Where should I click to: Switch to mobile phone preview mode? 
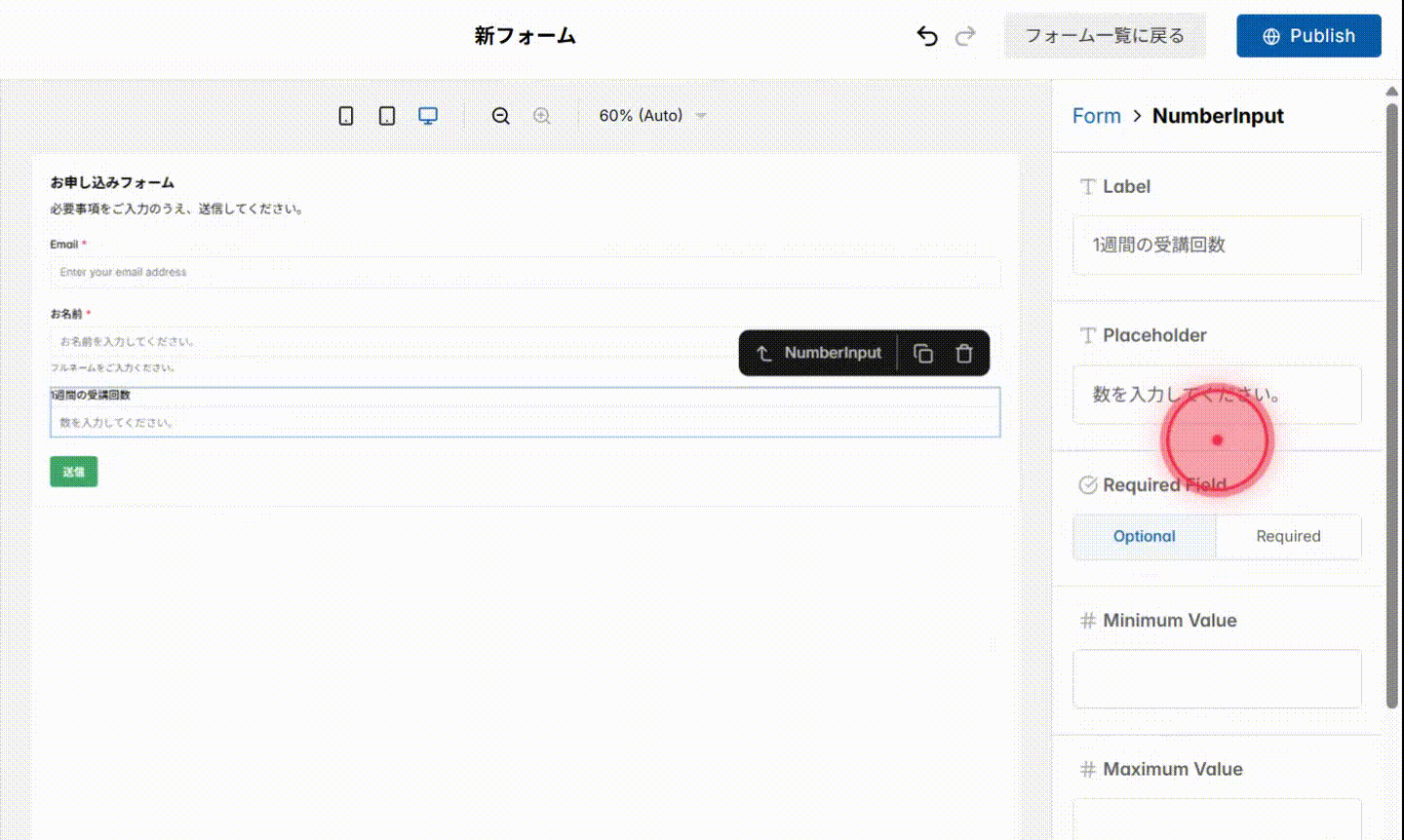(345, 115)
